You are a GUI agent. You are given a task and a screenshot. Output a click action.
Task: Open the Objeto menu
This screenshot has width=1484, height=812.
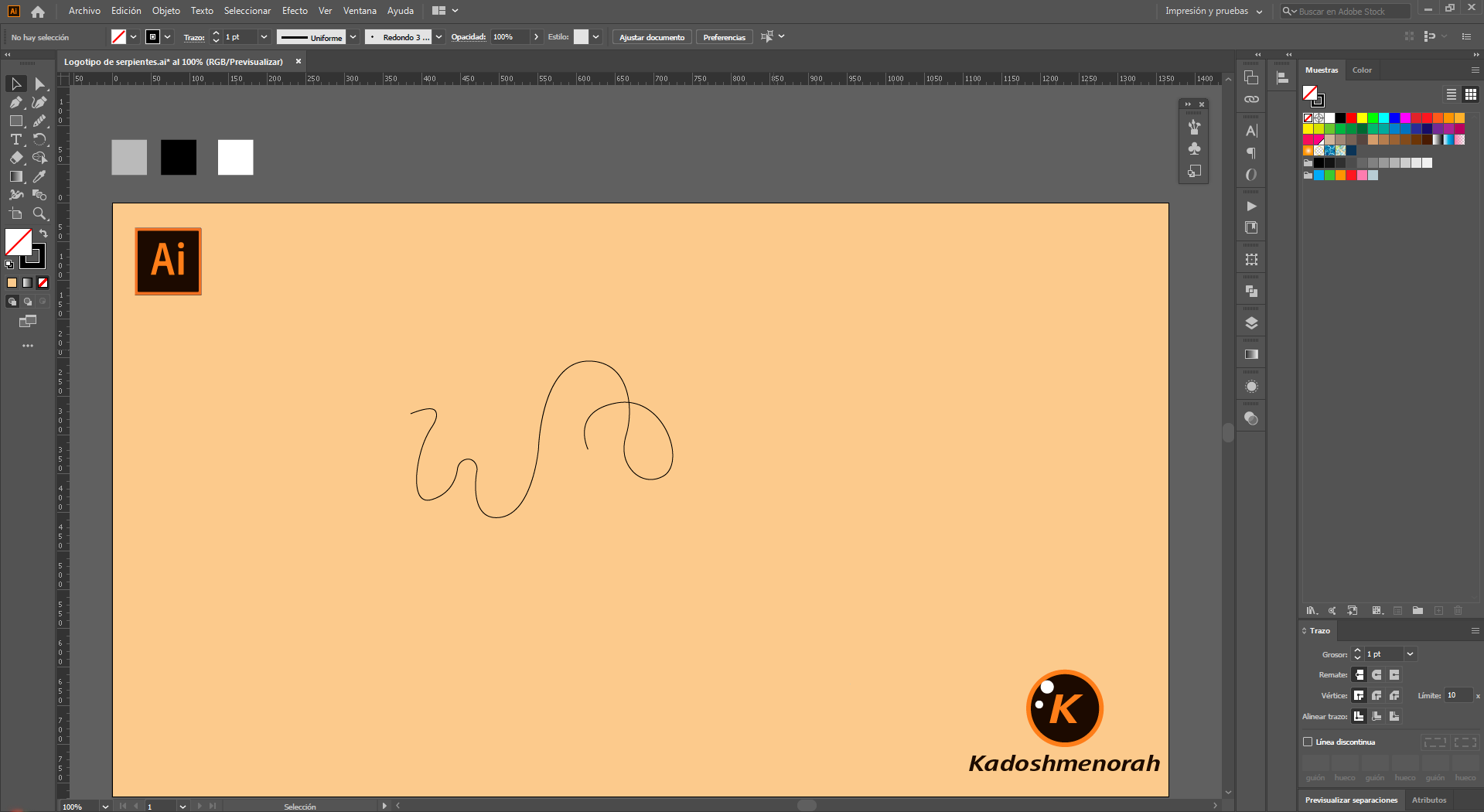[166, 11]
